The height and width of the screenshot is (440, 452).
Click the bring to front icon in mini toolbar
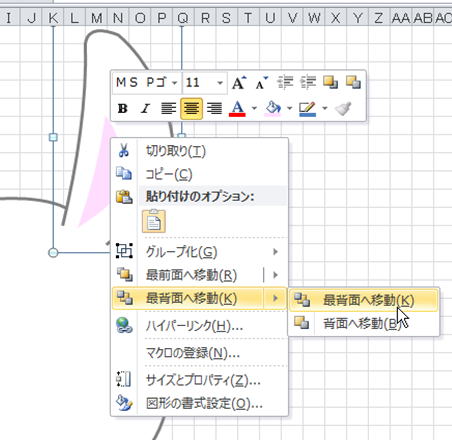click(330, 82)
